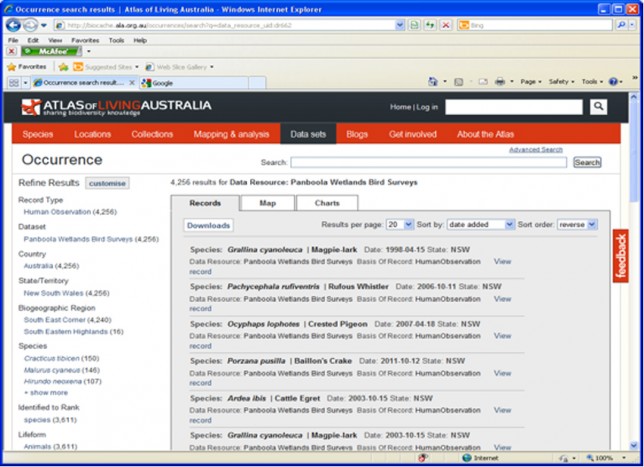Click the customise button beside Refine Results
This screenshot has height=467, width=644.
click(107, 183)
